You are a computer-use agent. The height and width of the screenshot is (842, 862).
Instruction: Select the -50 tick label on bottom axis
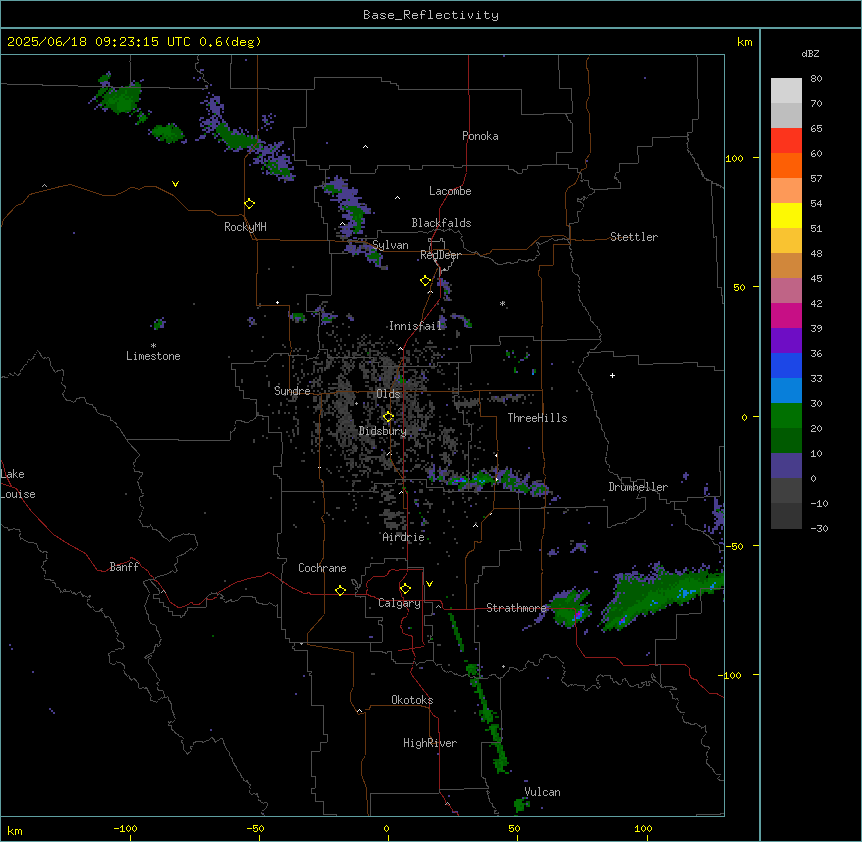click(255, 828)
